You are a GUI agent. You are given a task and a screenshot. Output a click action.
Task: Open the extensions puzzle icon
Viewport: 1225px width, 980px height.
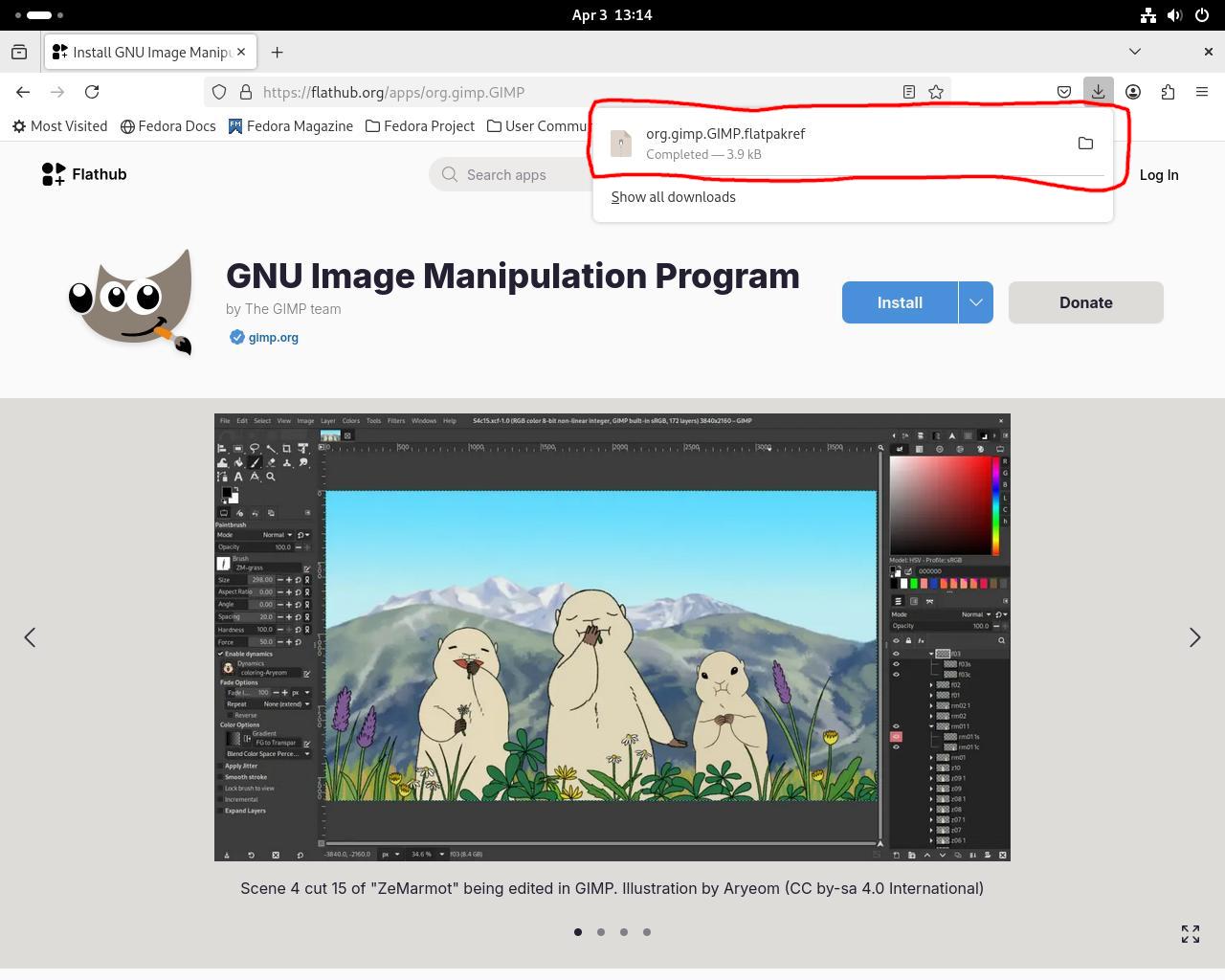(1168, 92)
